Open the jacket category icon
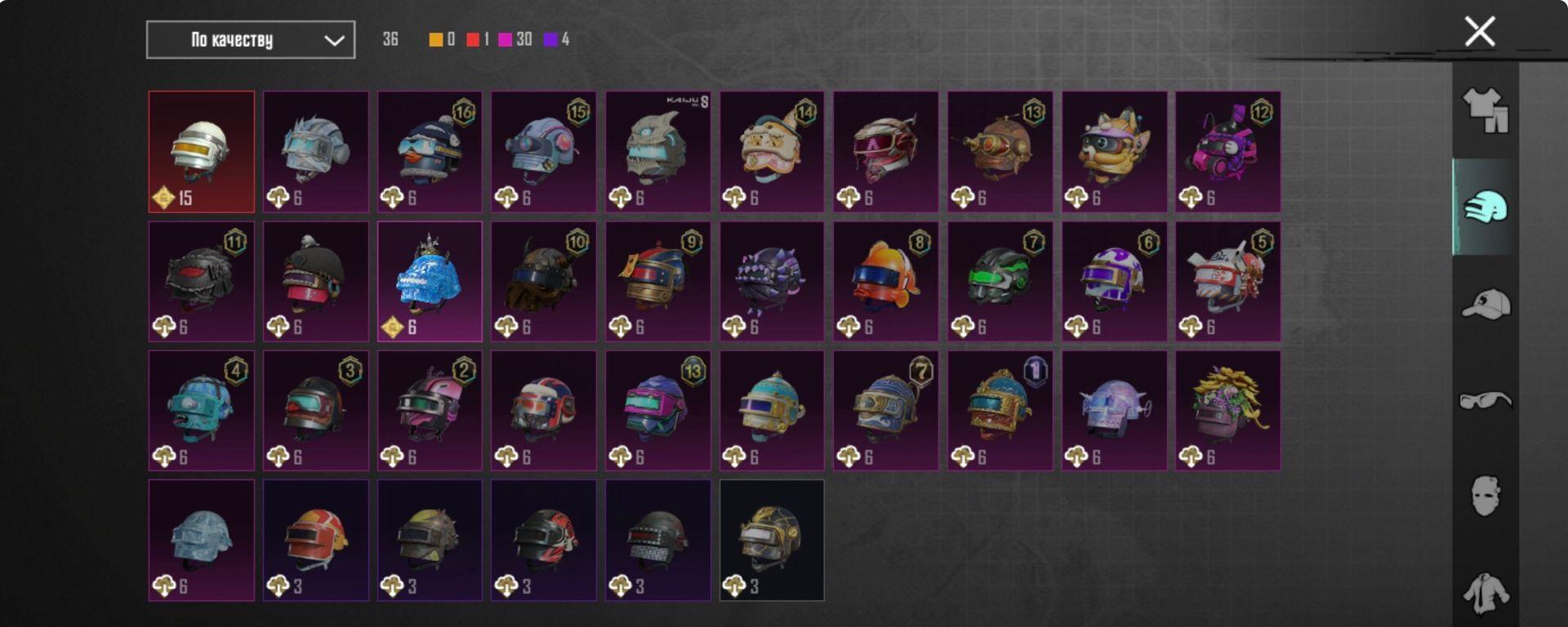 pos(1486,593)
